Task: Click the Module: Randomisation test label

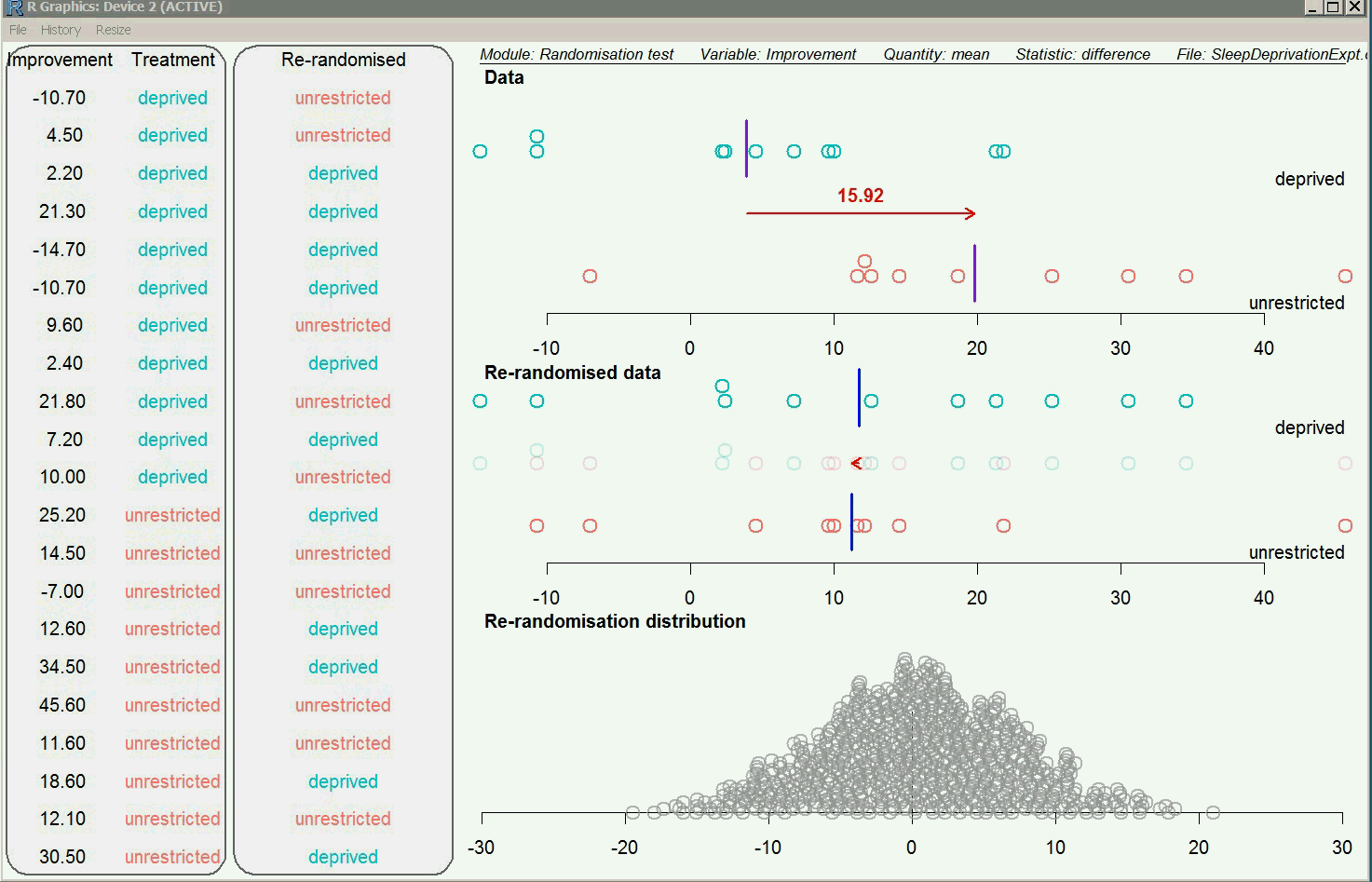Action: click(x=576, y=54)
